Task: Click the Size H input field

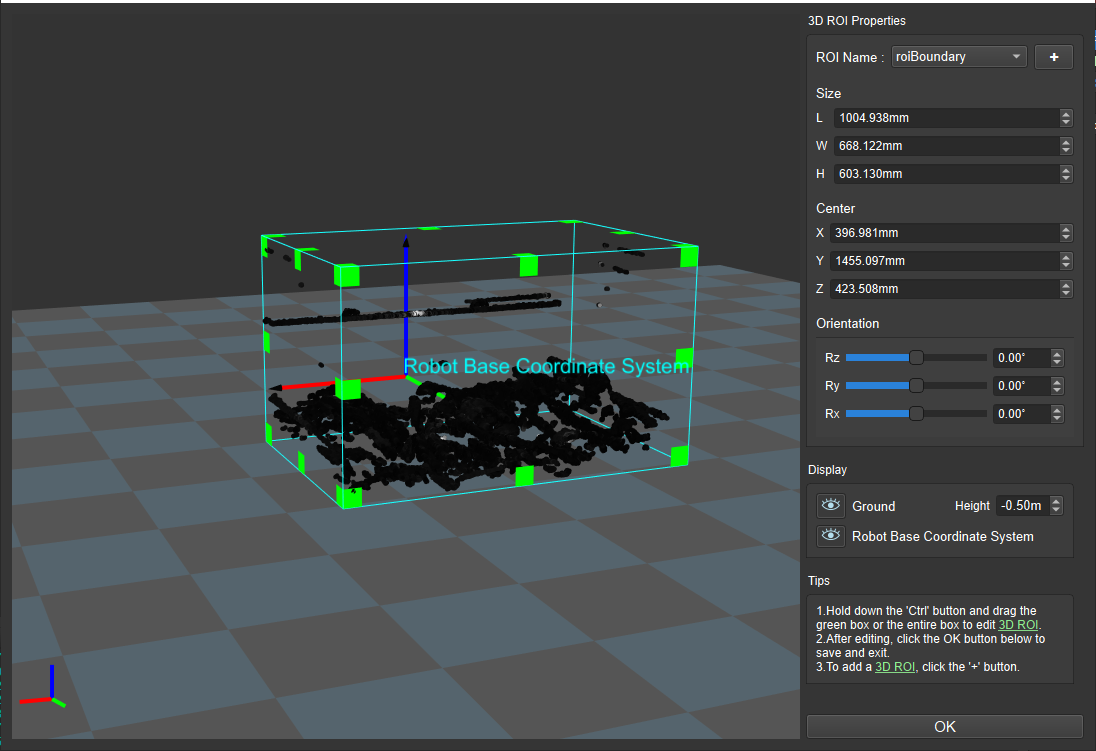Action: [946, 173]
